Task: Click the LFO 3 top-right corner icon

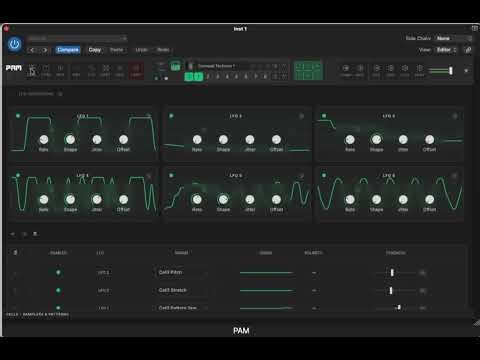Action: pyautogui.click(x=455, y=116)
